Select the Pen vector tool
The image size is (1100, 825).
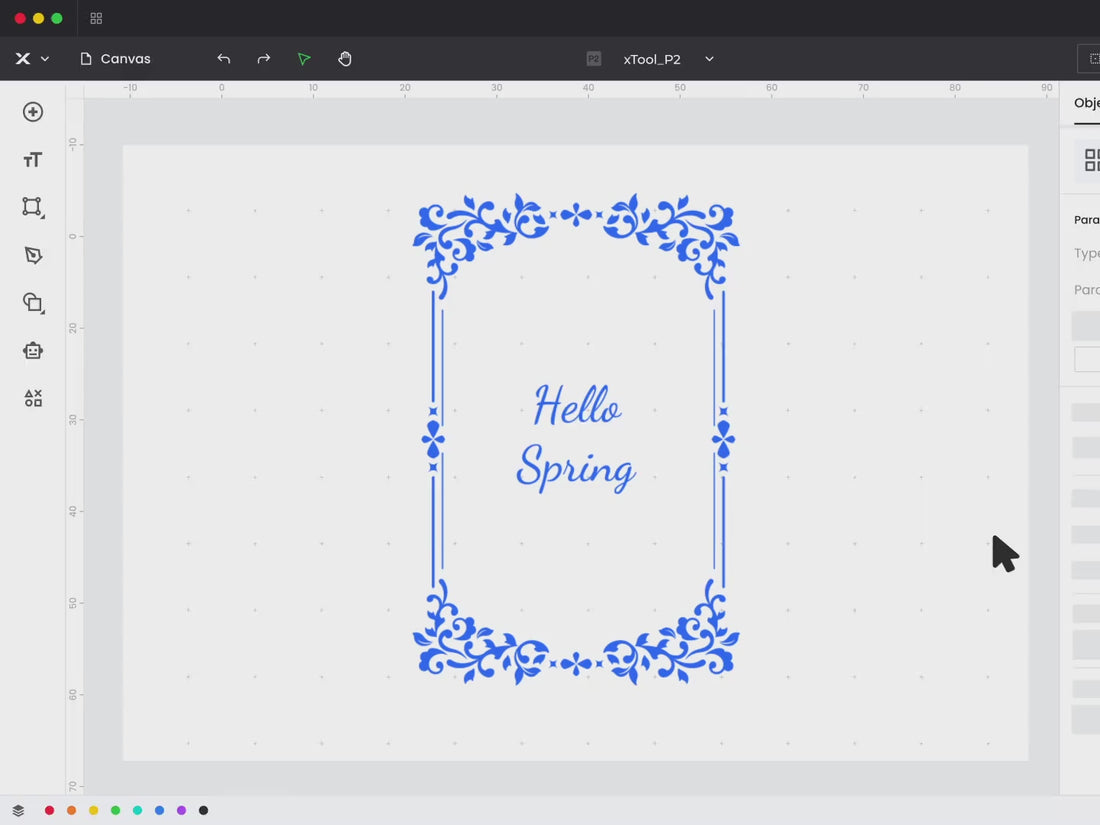[33, 256]
